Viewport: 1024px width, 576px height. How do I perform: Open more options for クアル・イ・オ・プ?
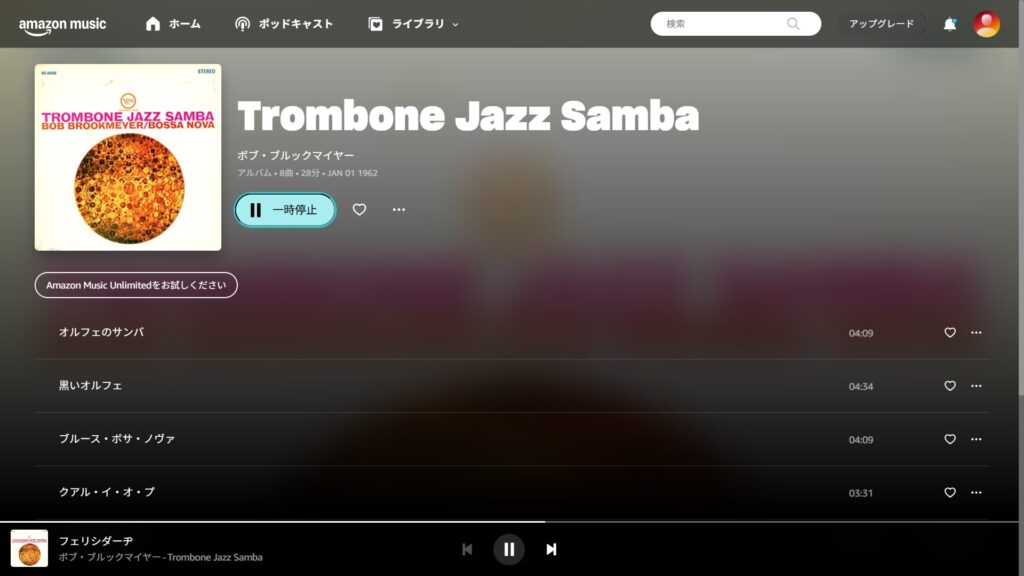pos(976,493)
